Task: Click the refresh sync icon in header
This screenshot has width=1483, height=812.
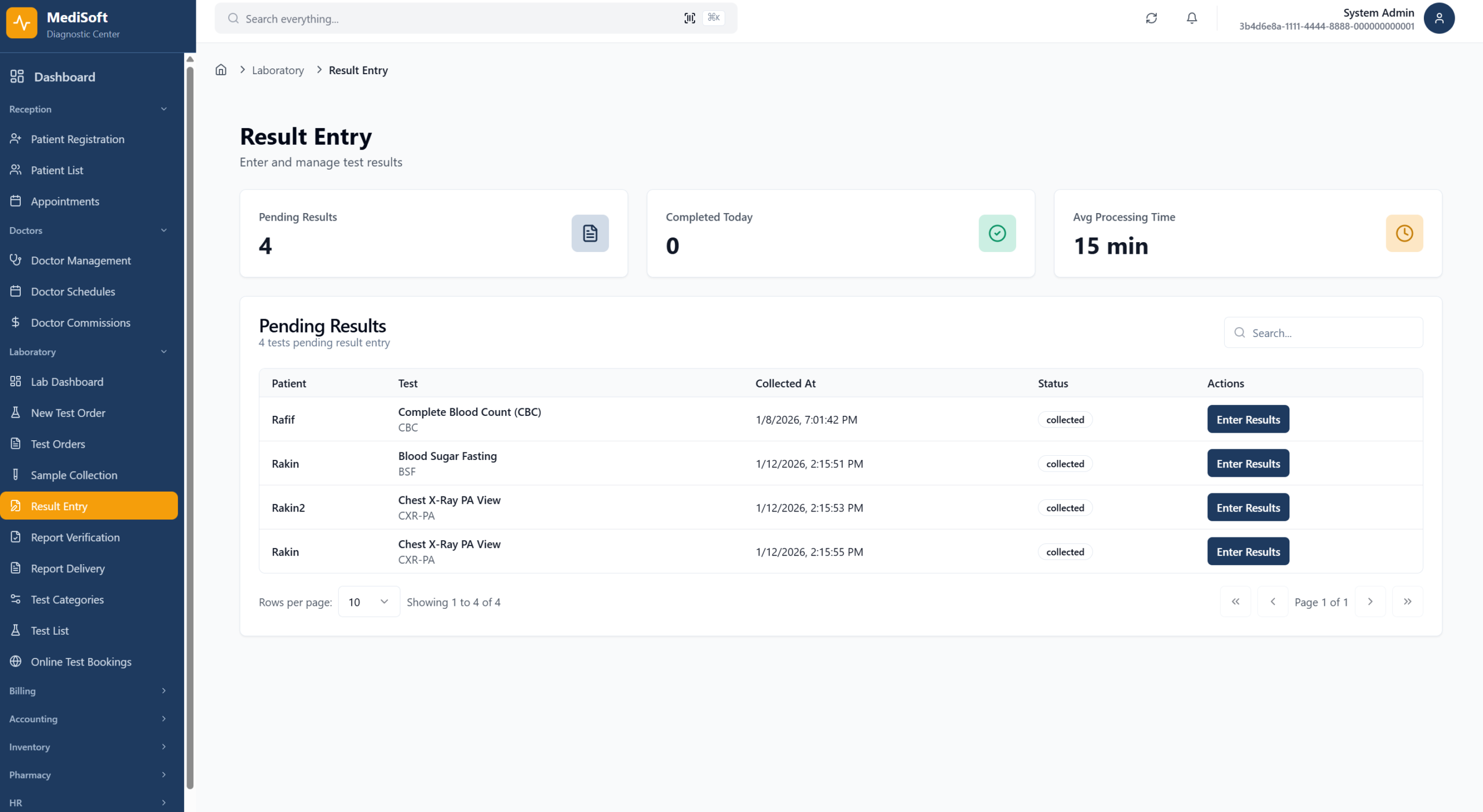Action: (x=1151, y=18)
